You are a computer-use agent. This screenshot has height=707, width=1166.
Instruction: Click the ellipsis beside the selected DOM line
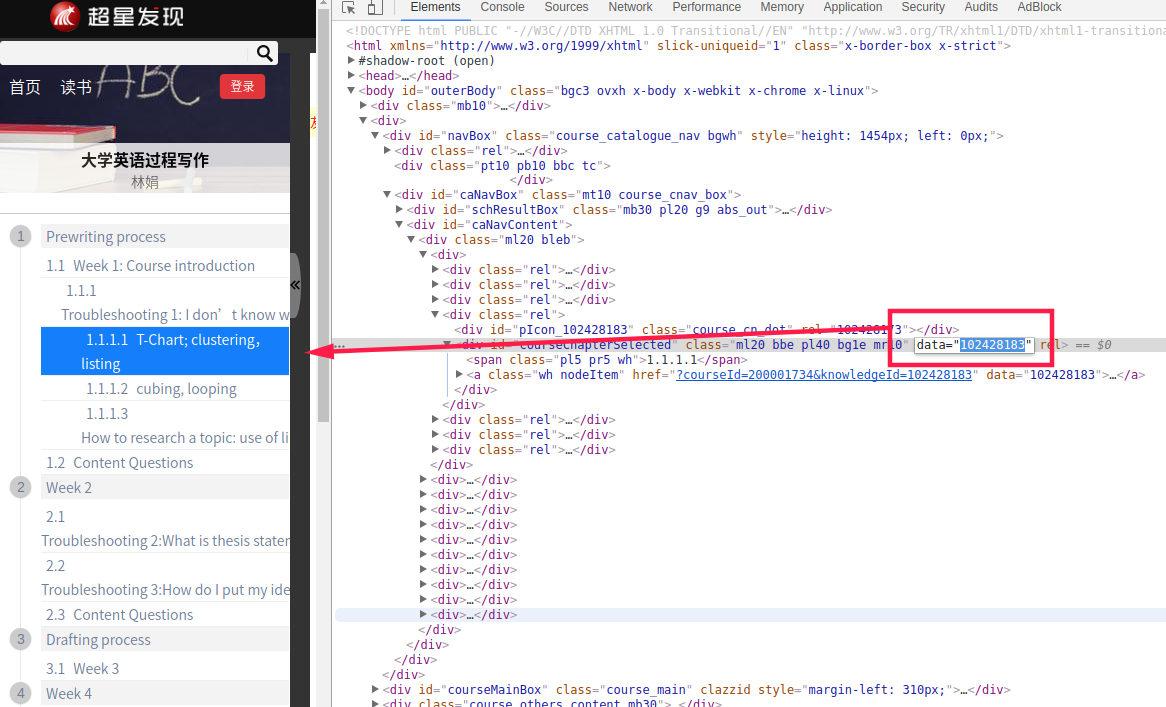pyautogui.click(x=340, y=346)
